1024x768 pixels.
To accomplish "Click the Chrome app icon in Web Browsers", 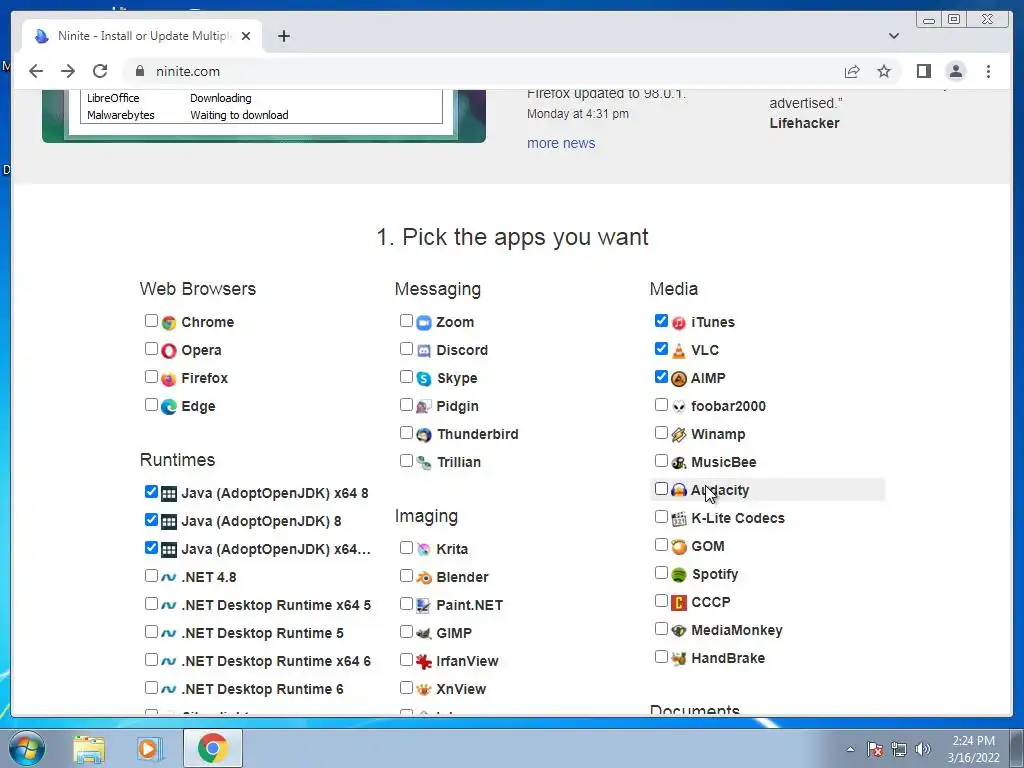I will [x=168, y=323].
